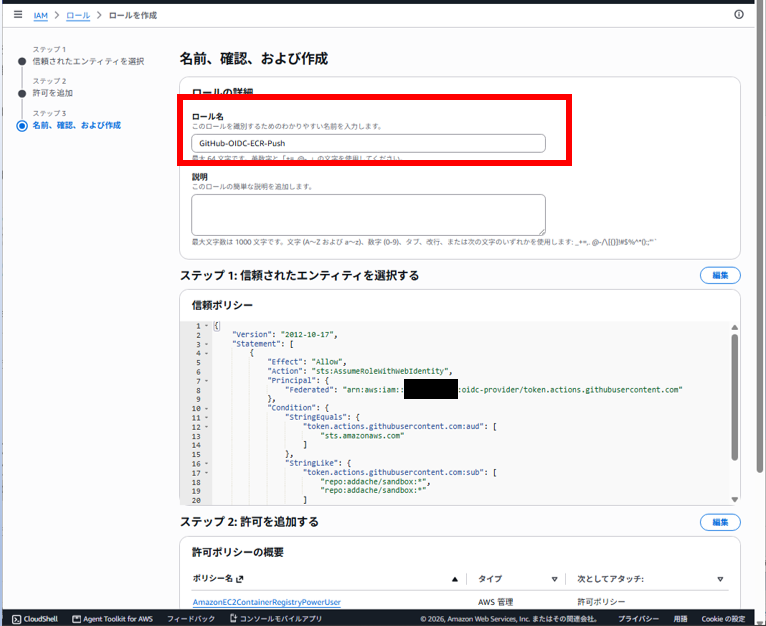This screenshot has width=766, height=626.
Task: Sort by 次としてアタッチ column arrow
Action: [720, 579]
